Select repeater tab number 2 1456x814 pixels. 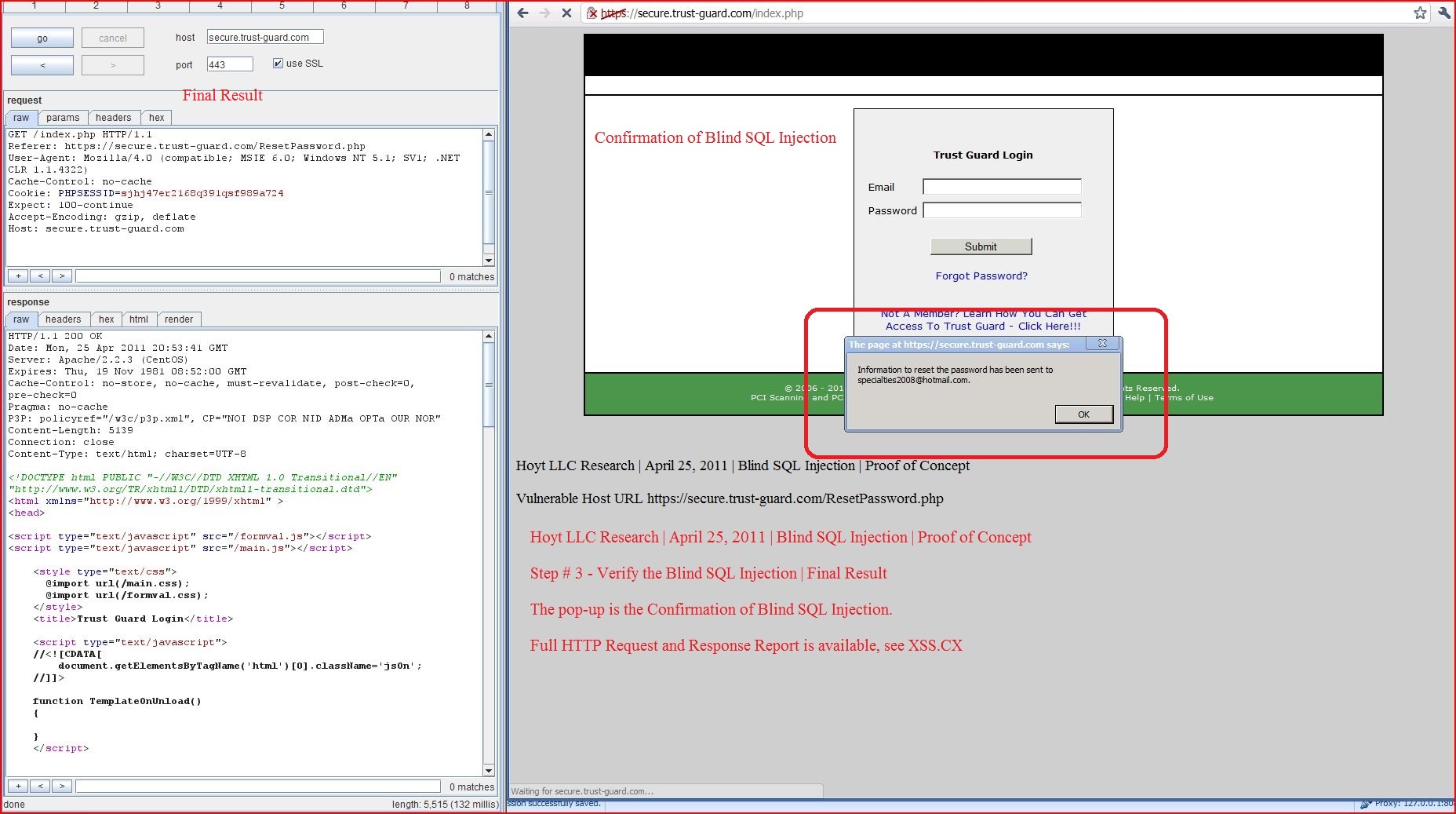coord(96,5)
